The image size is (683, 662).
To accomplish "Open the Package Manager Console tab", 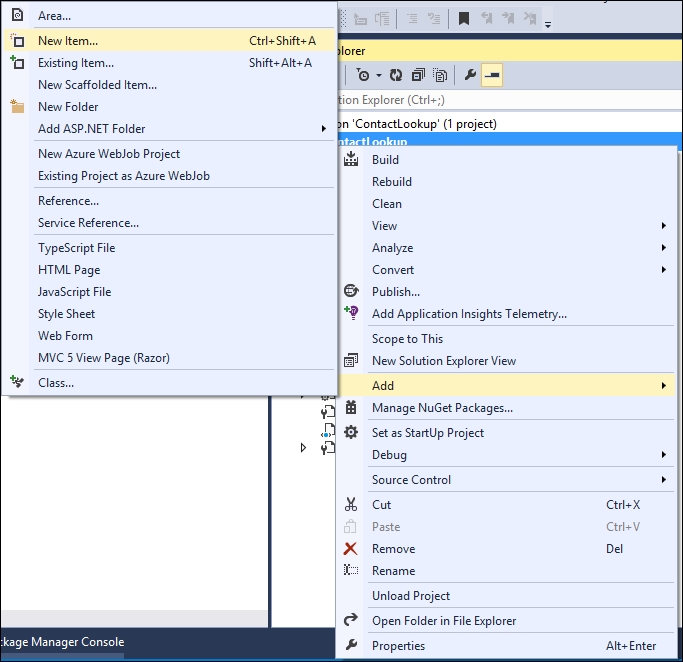I will point(62,642).
